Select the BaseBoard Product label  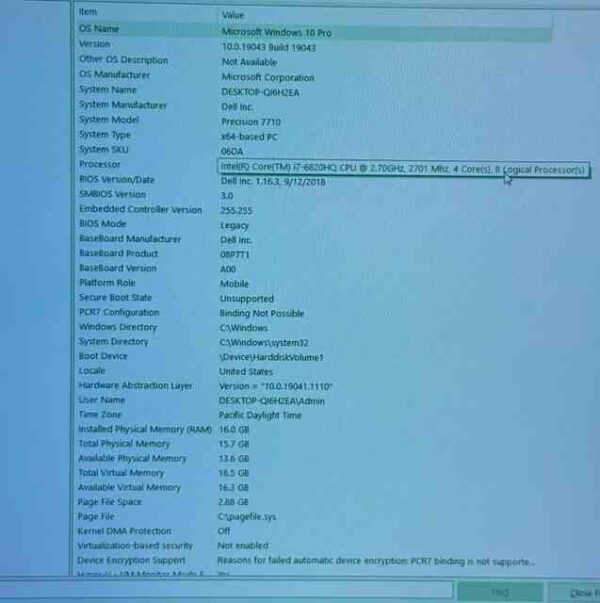pyautogui.click(x=118, y=253)
